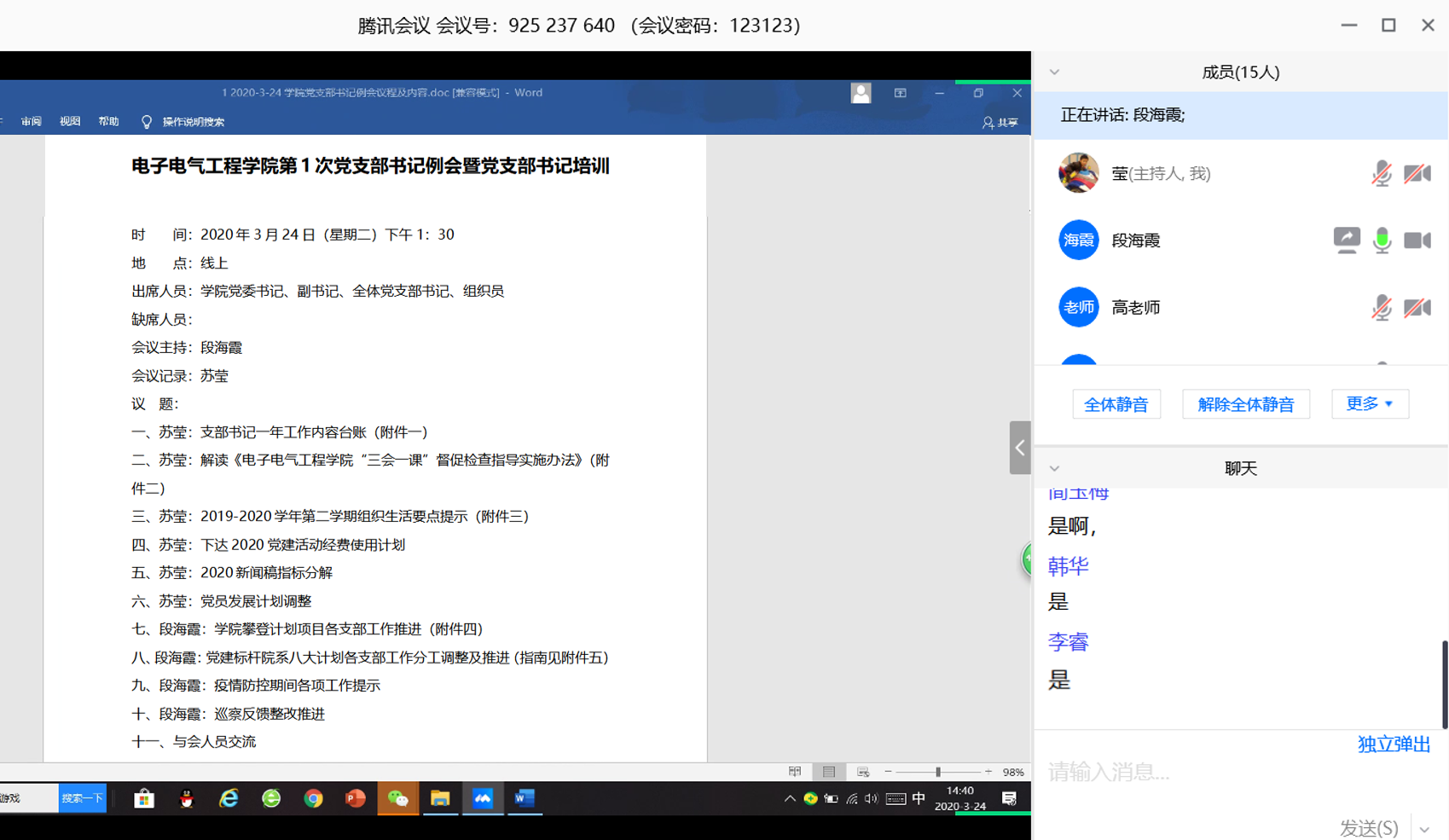The image size is (1449, 840).
Task: Open WeChat from the taskbar
Action: point(397,798)
